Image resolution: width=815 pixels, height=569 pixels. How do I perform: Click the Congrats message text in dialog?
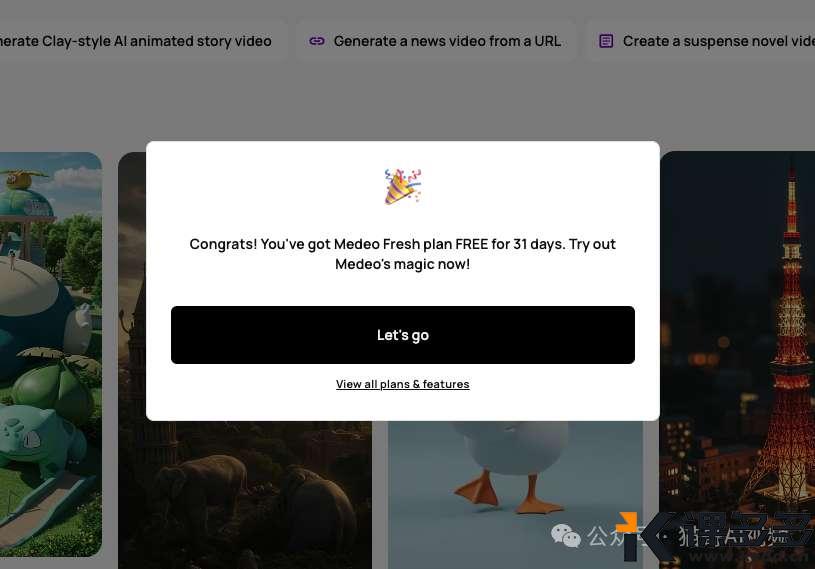(402, 254)
